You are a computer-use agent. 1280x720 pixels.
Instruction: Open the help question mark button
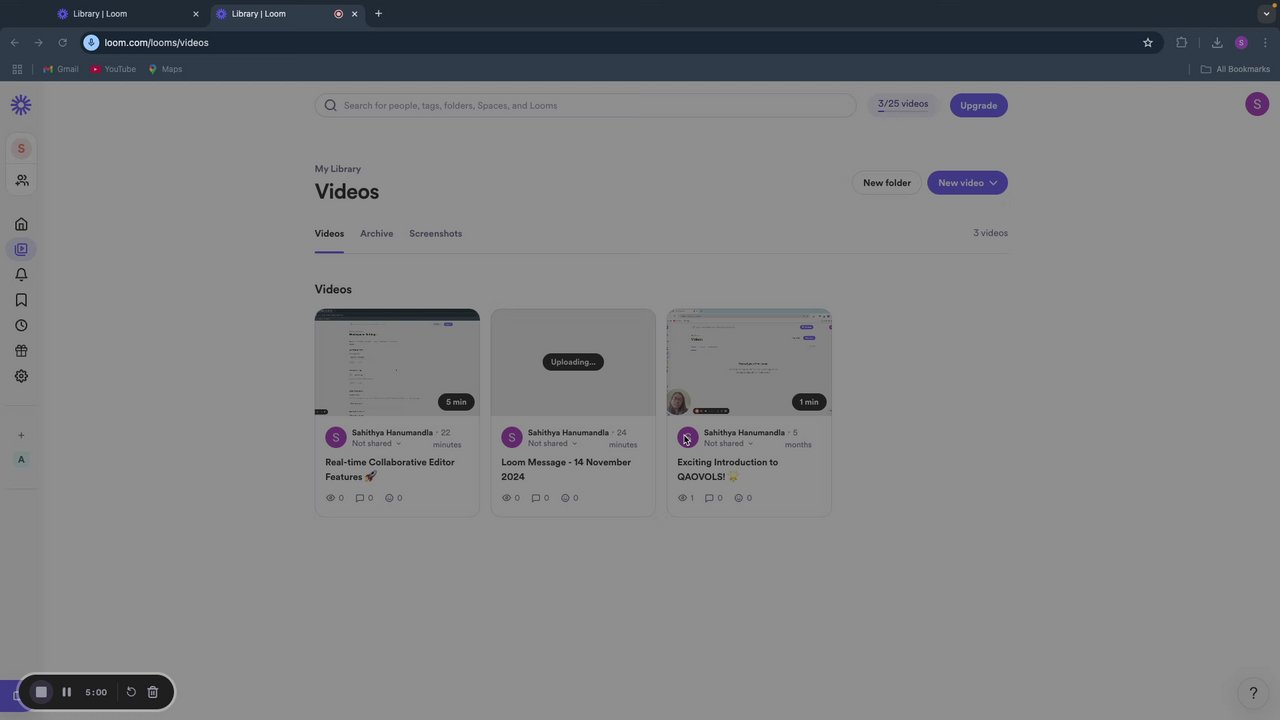[1253, 692]
